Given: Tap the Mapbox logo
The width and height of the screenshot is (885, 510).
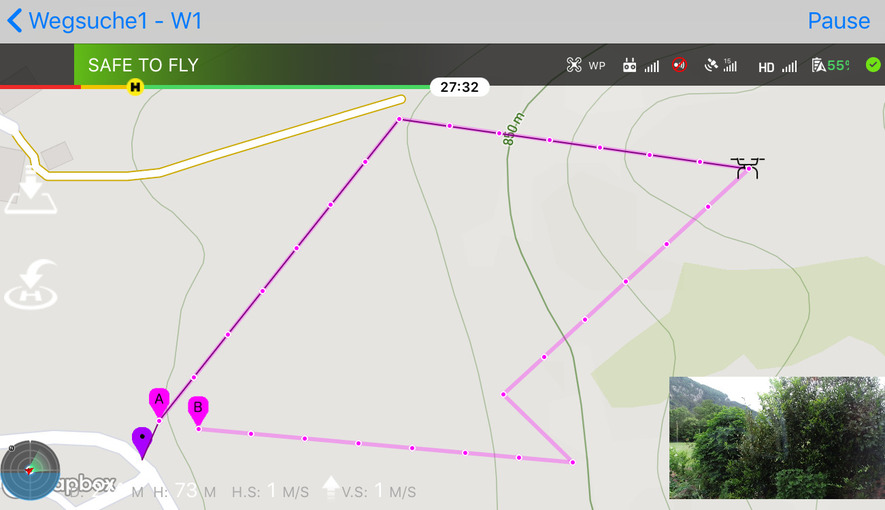Looking at the screenshot, I should 85,484.
